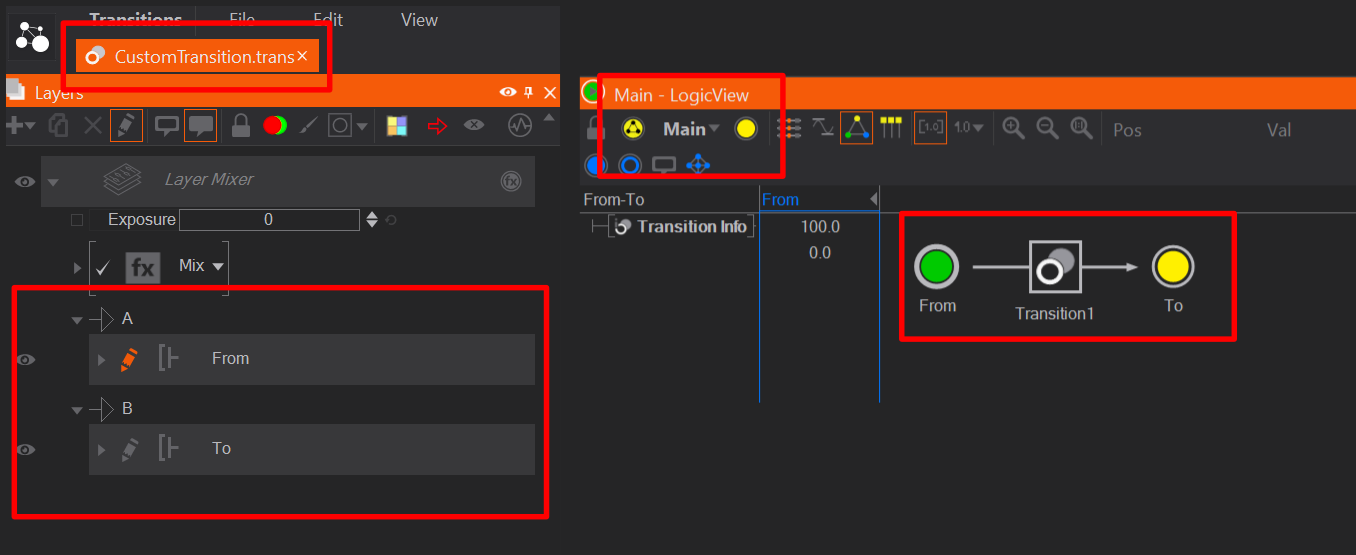Click the Transition1 node in the graph

coord(1055,267)
